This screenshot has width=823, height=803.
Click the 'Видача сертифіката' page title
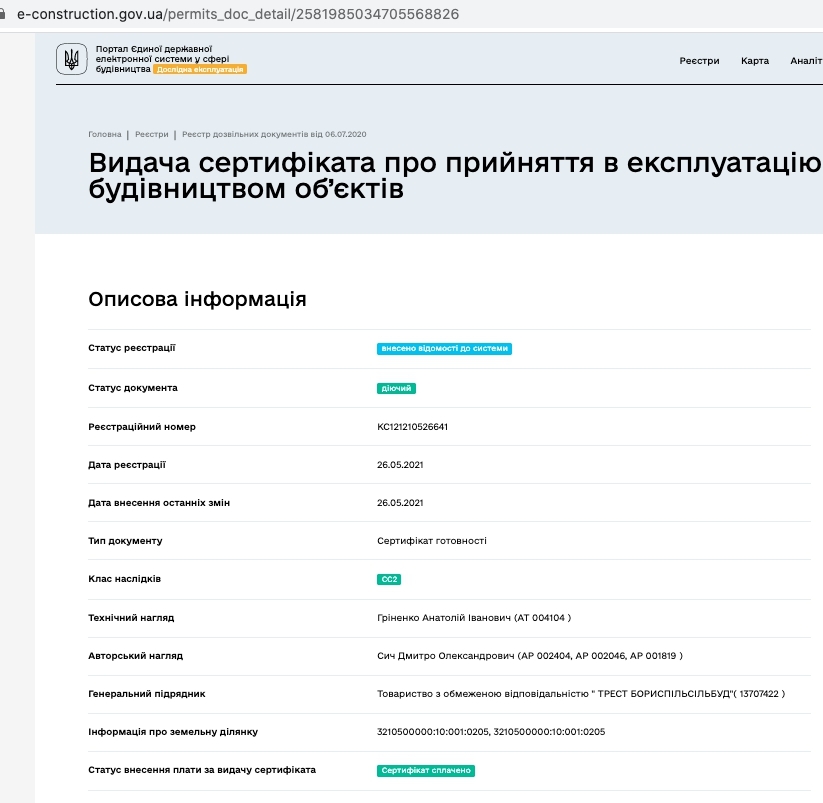click(x=455, y=176)
